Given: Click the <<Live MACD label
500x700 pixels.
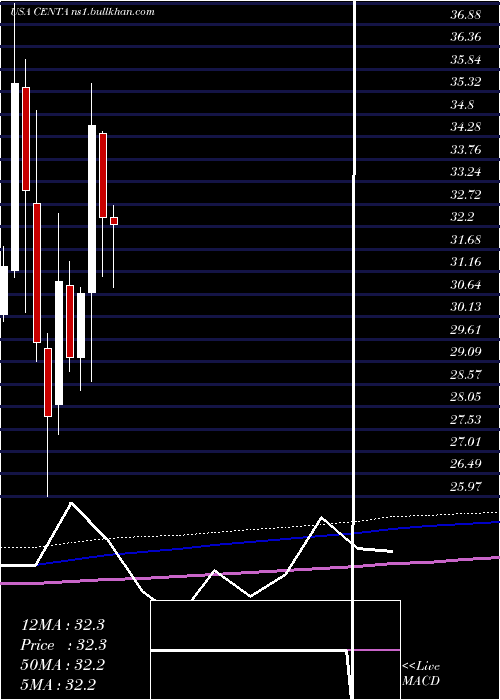Looking at the screenshot, I should click(x=421, y=674).
